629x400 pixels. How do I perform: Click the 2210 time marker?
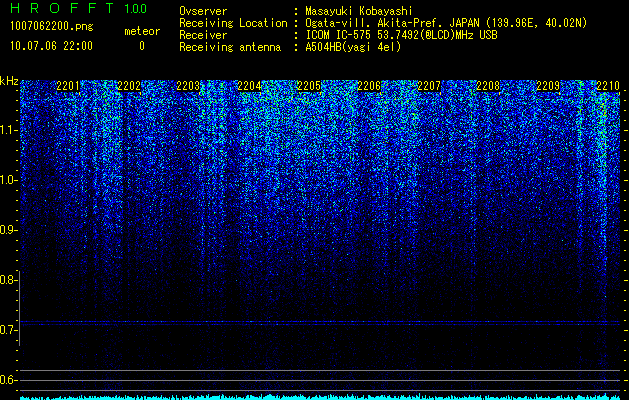[x=608, y=85]
